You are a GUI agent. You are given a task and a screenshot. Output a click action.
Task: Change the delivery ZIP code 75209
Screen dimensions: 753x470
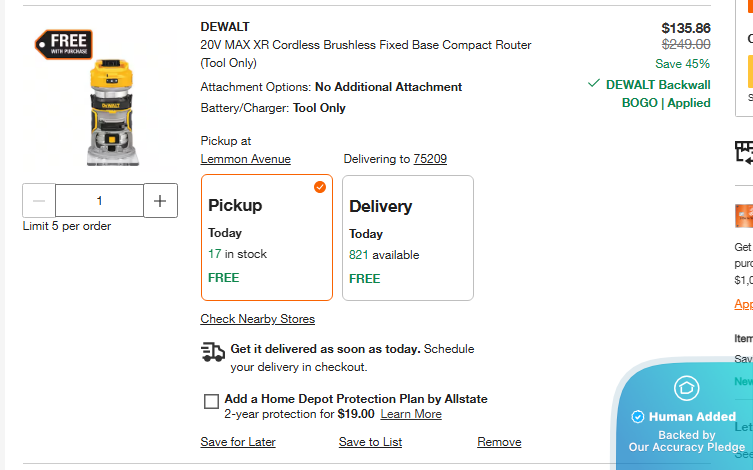coord(430,159)
